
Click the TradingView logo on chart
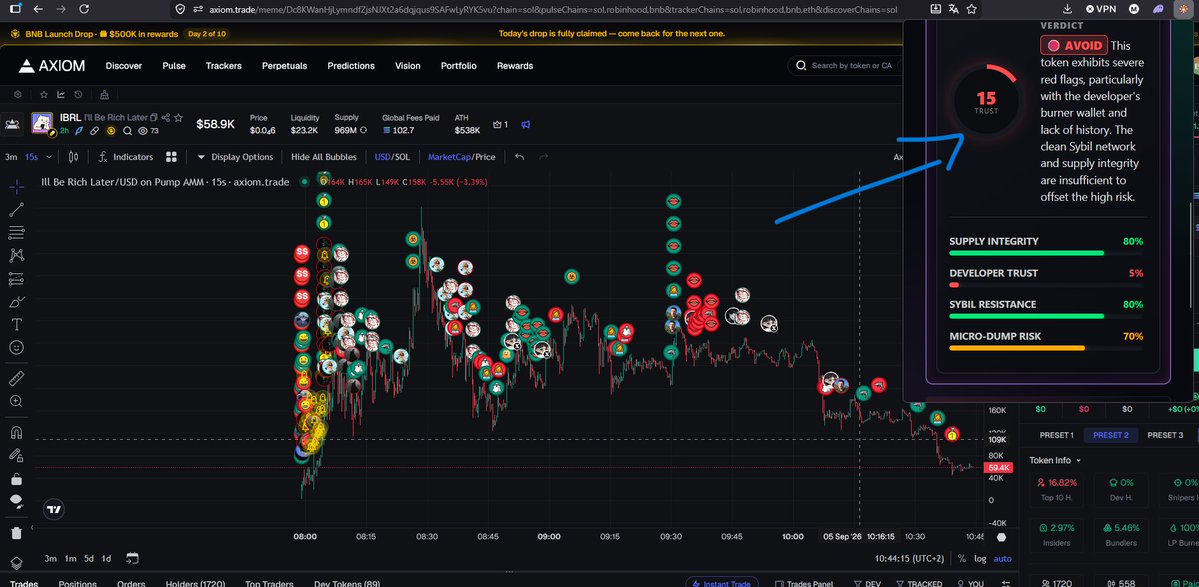click(x=54, y=509)
